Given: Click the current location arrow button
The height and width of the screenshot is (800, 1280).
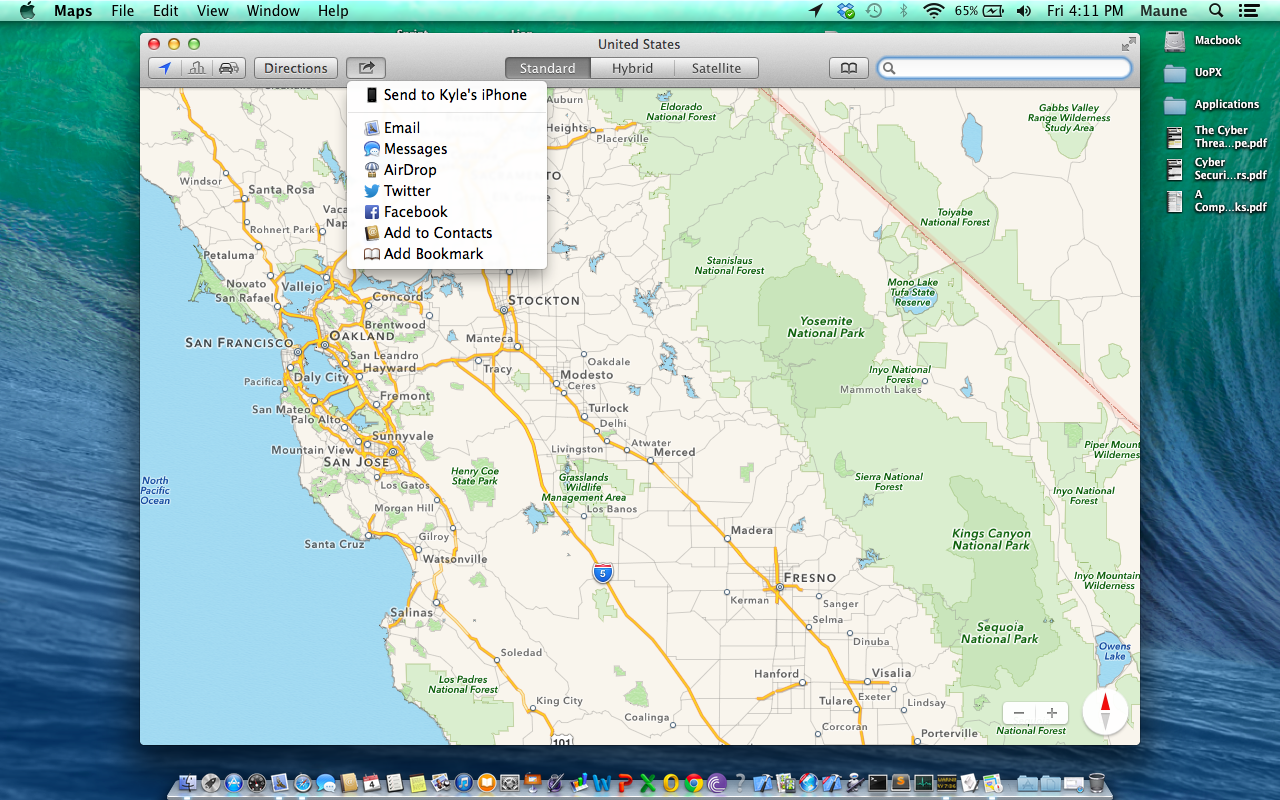Looking at the screenshot, I should (165, 68).
